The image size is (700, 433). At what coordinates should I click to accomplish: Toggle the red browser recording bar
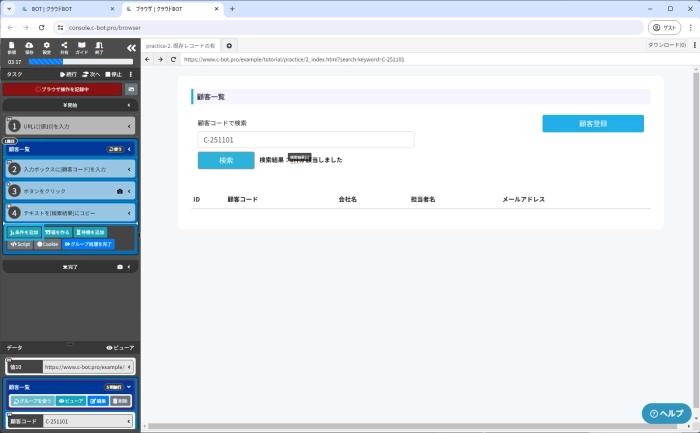click(62, 89)
